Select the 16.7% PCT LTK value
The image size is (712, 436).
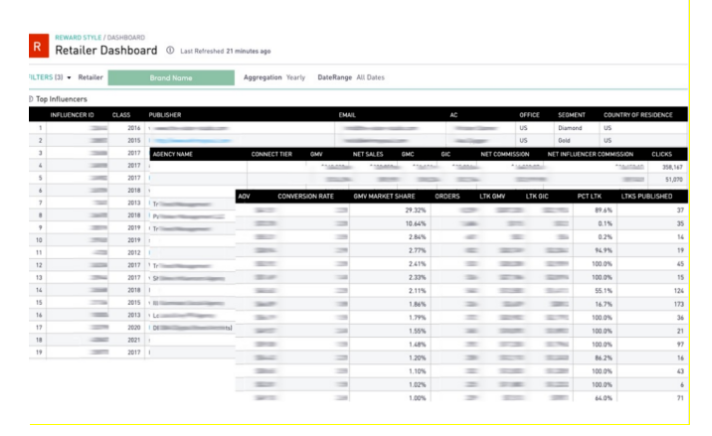pyautogui.click(x=603, y=304)
